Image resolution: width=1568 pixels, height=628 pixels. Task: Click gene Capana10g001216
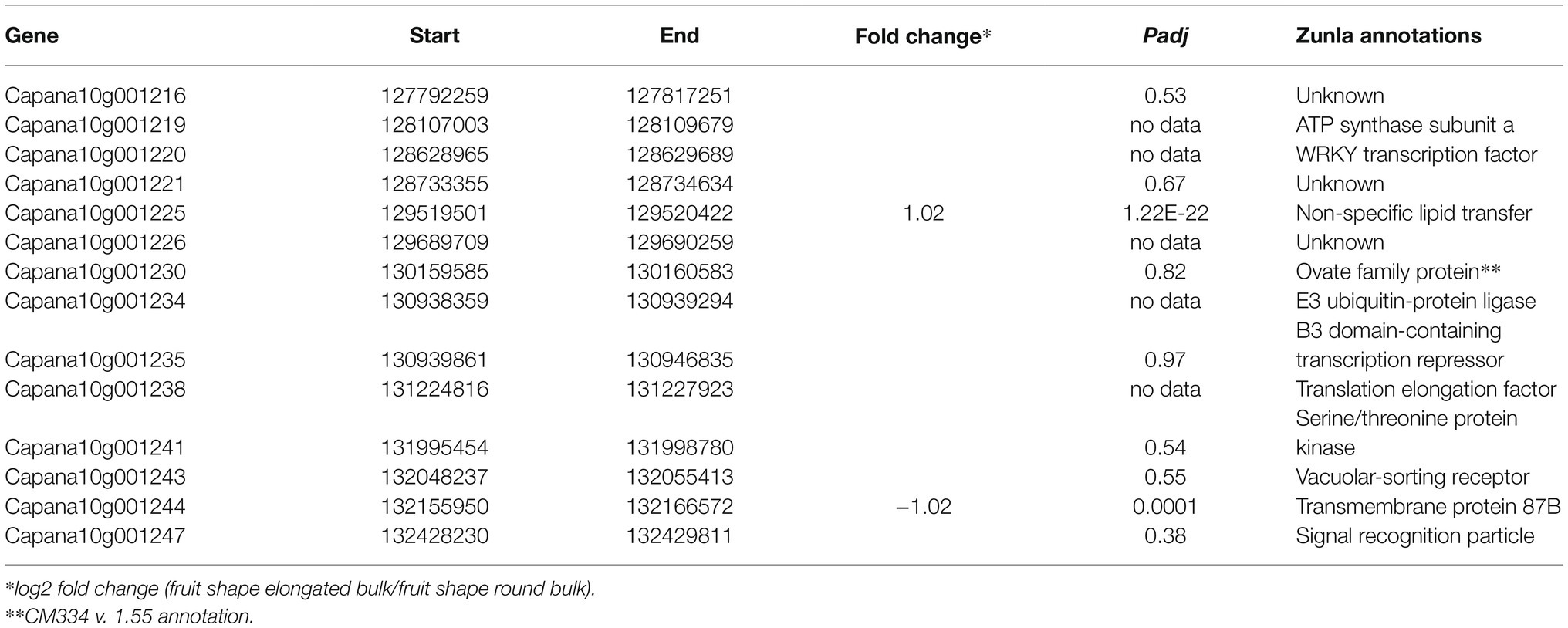(96, 96)
